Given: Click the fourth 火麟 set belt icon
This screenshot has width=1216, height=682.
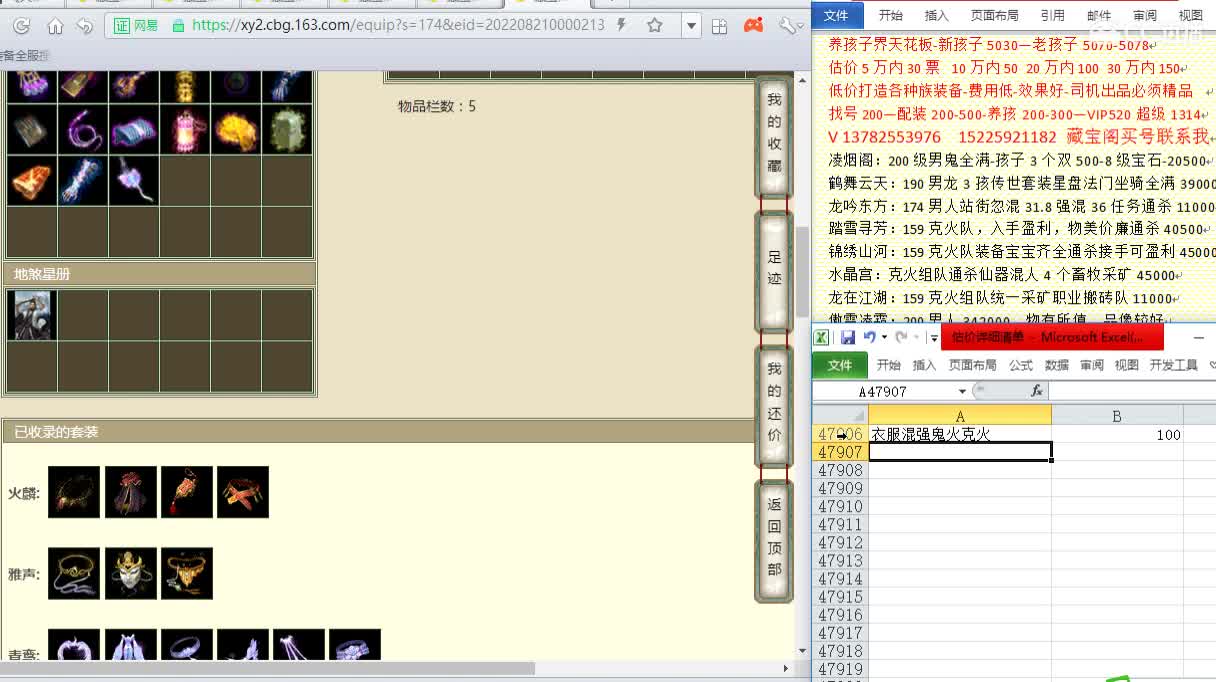Looking at the screenshot, I should pos(242,492).
